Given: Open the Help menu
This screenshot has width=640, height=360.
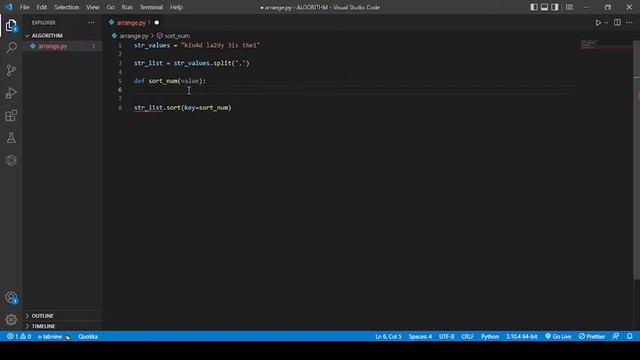Looking at the screenshot, I should tap(176, 7).
